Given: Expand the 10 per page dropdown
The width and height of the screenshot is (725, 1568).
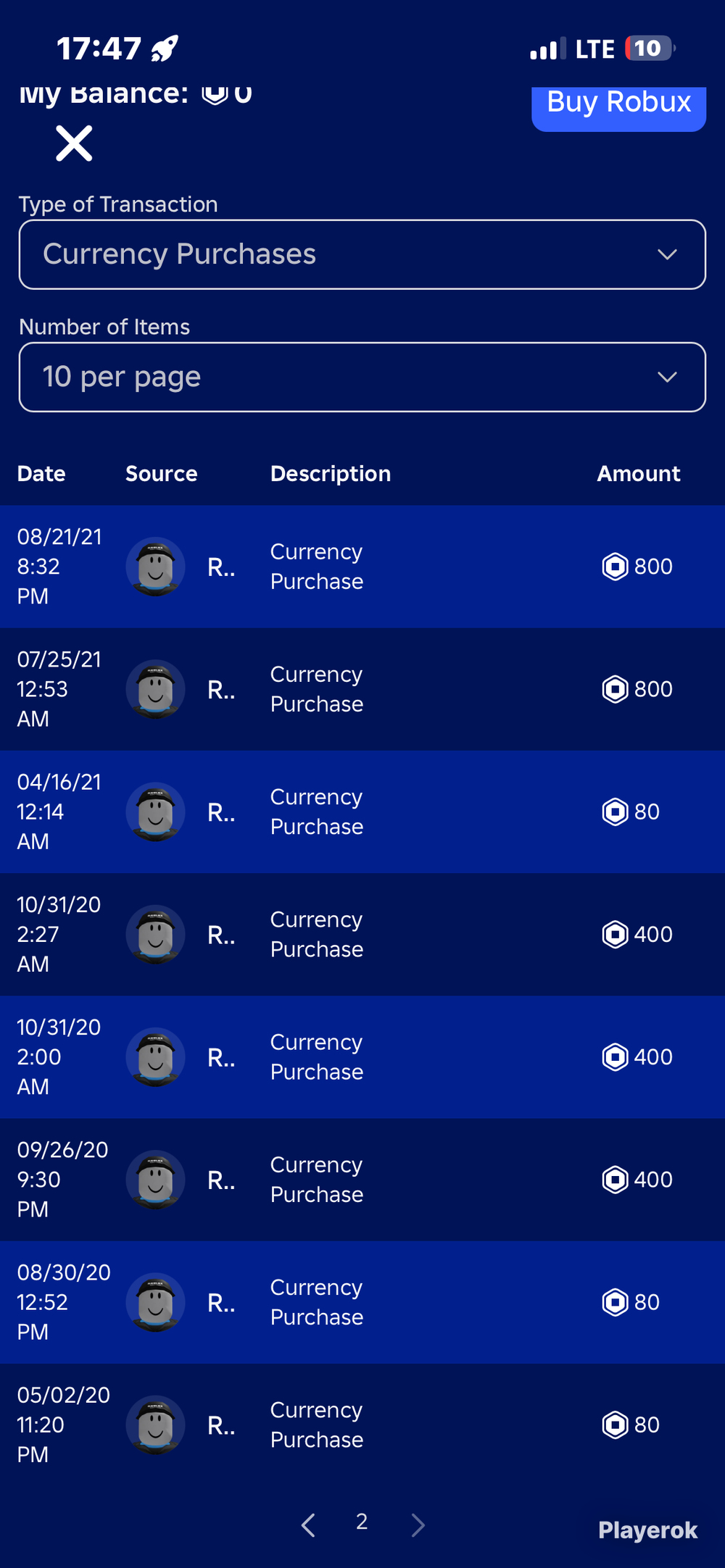Looking at the screenshot, I should [x=362, y=377].
